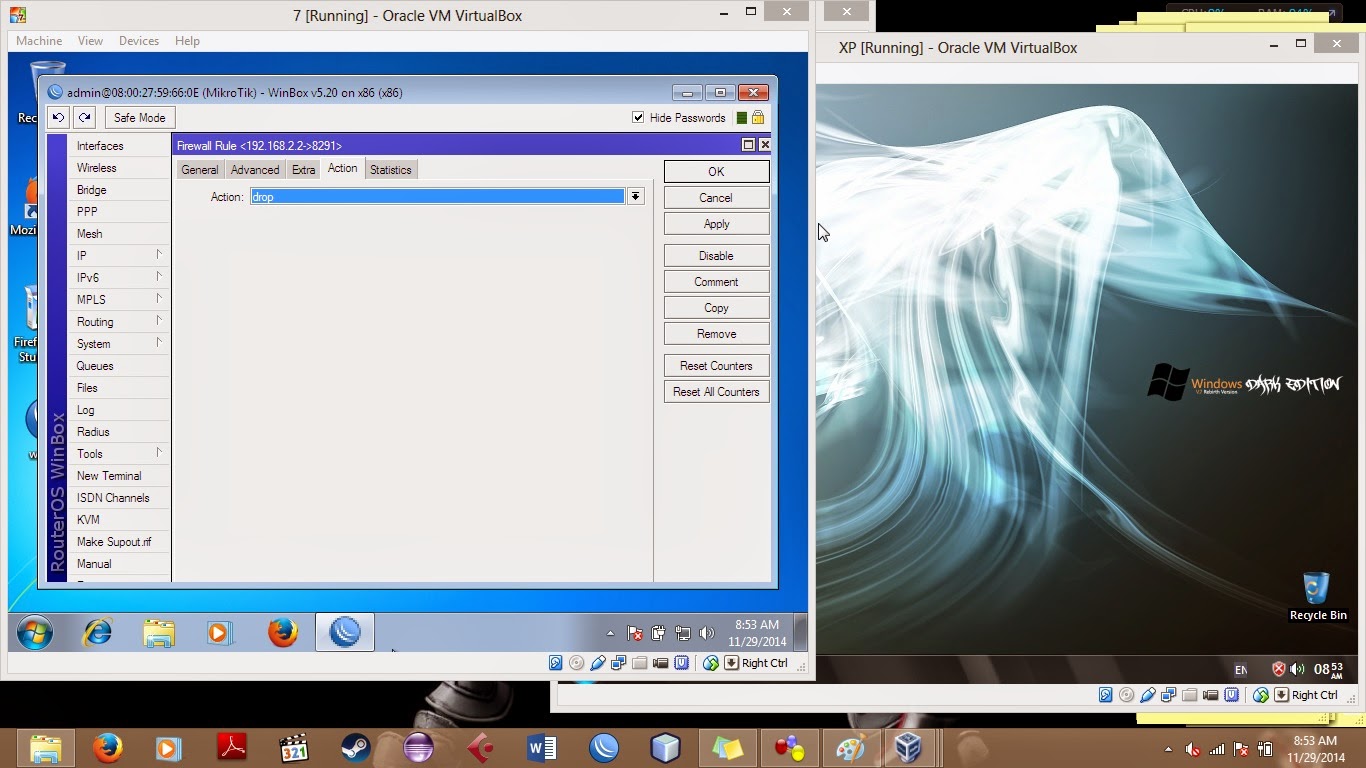Click video capture indicator in XP VM status bar
The width and height of the screenshot is (1366, 768).
[1210, 695]
